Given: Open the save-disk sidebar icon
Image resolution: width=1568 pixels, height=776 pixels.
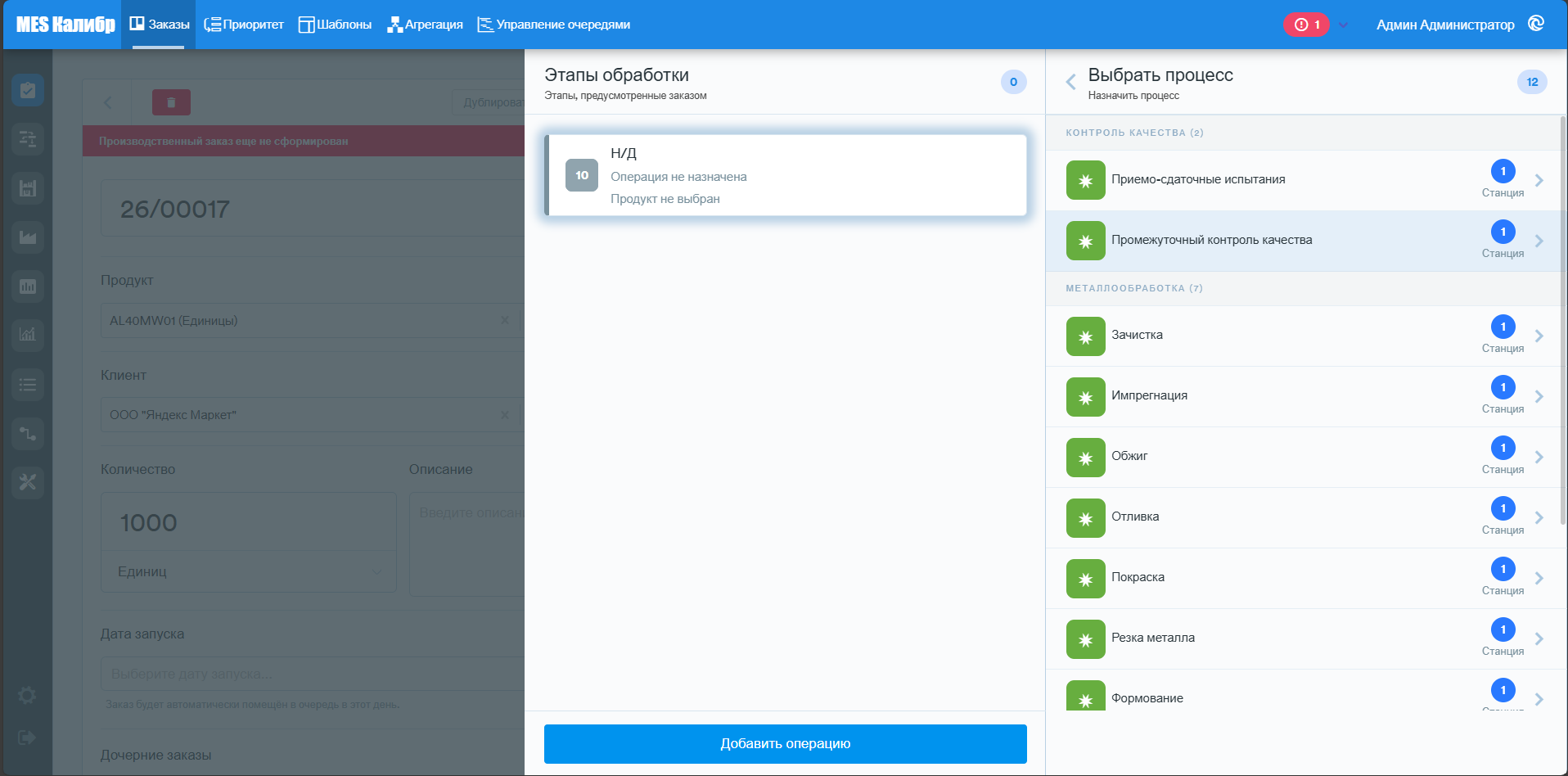Looking at the screenshot, I should coord(28,188).
